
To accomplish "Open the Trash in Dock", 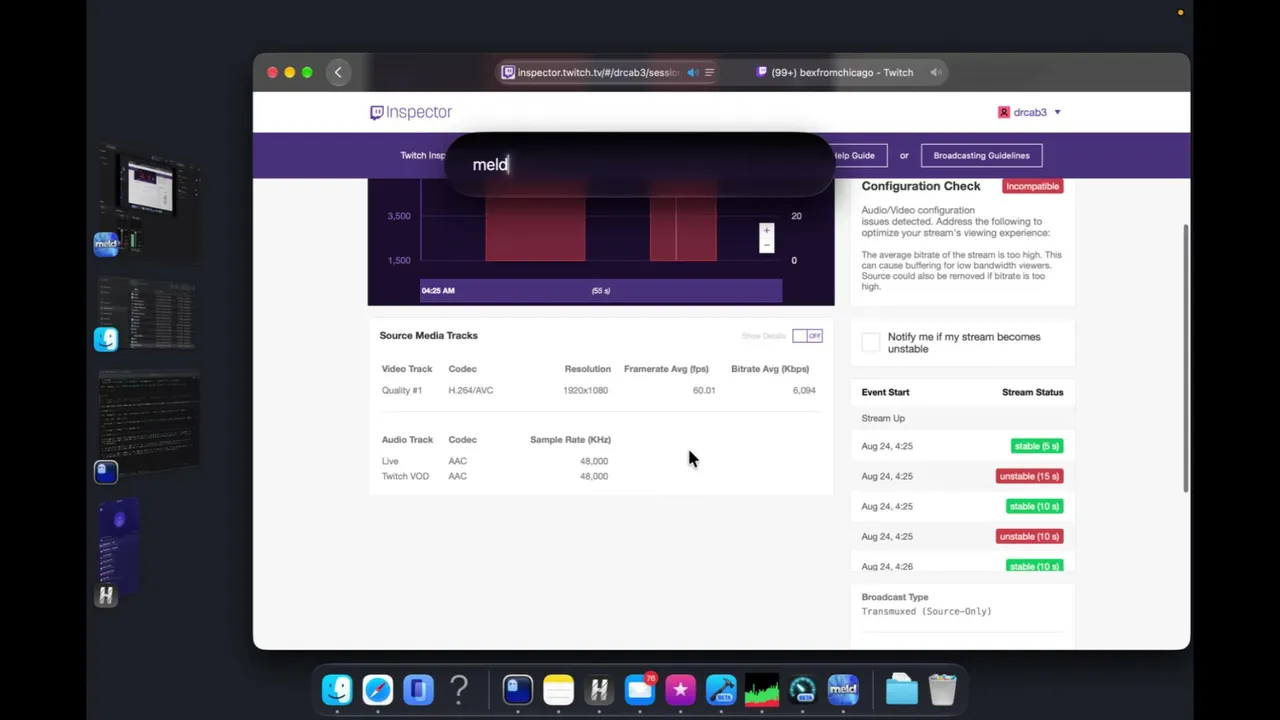I will (942, 690).
